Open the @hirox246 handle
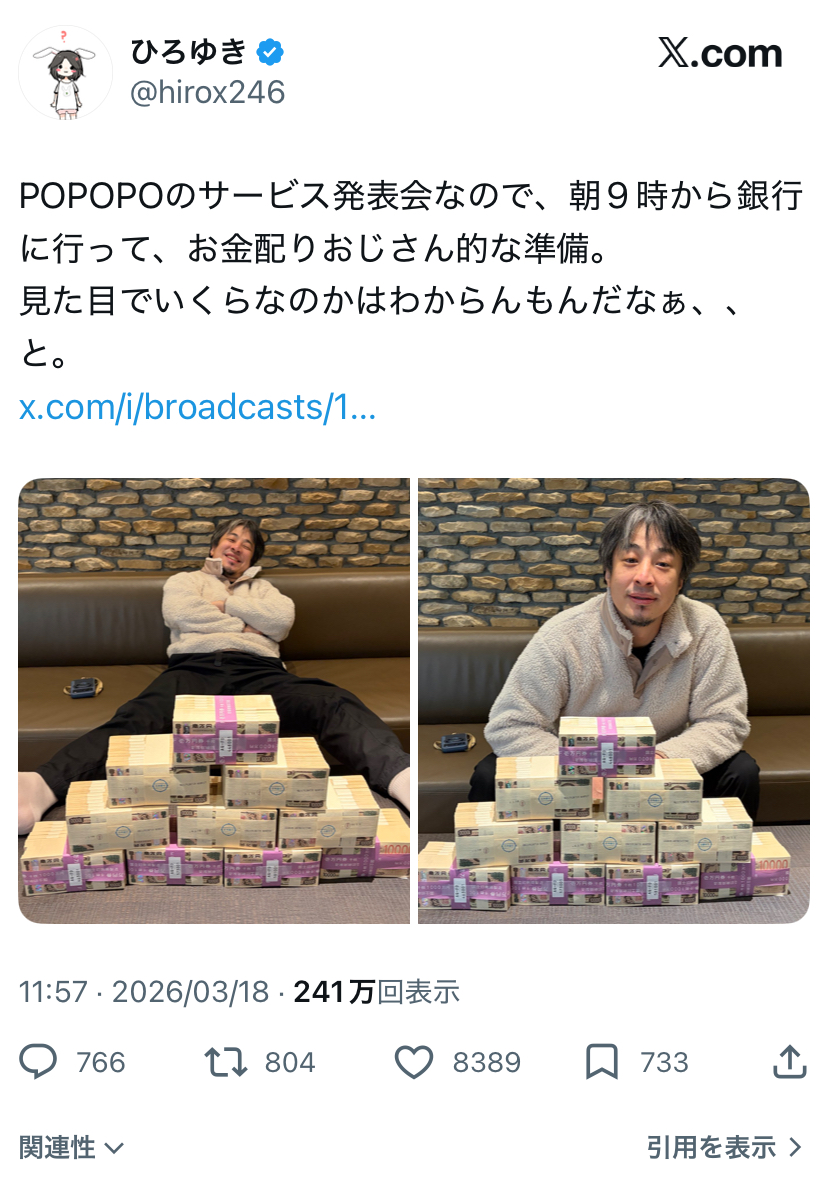 click(x=207, y=93)
